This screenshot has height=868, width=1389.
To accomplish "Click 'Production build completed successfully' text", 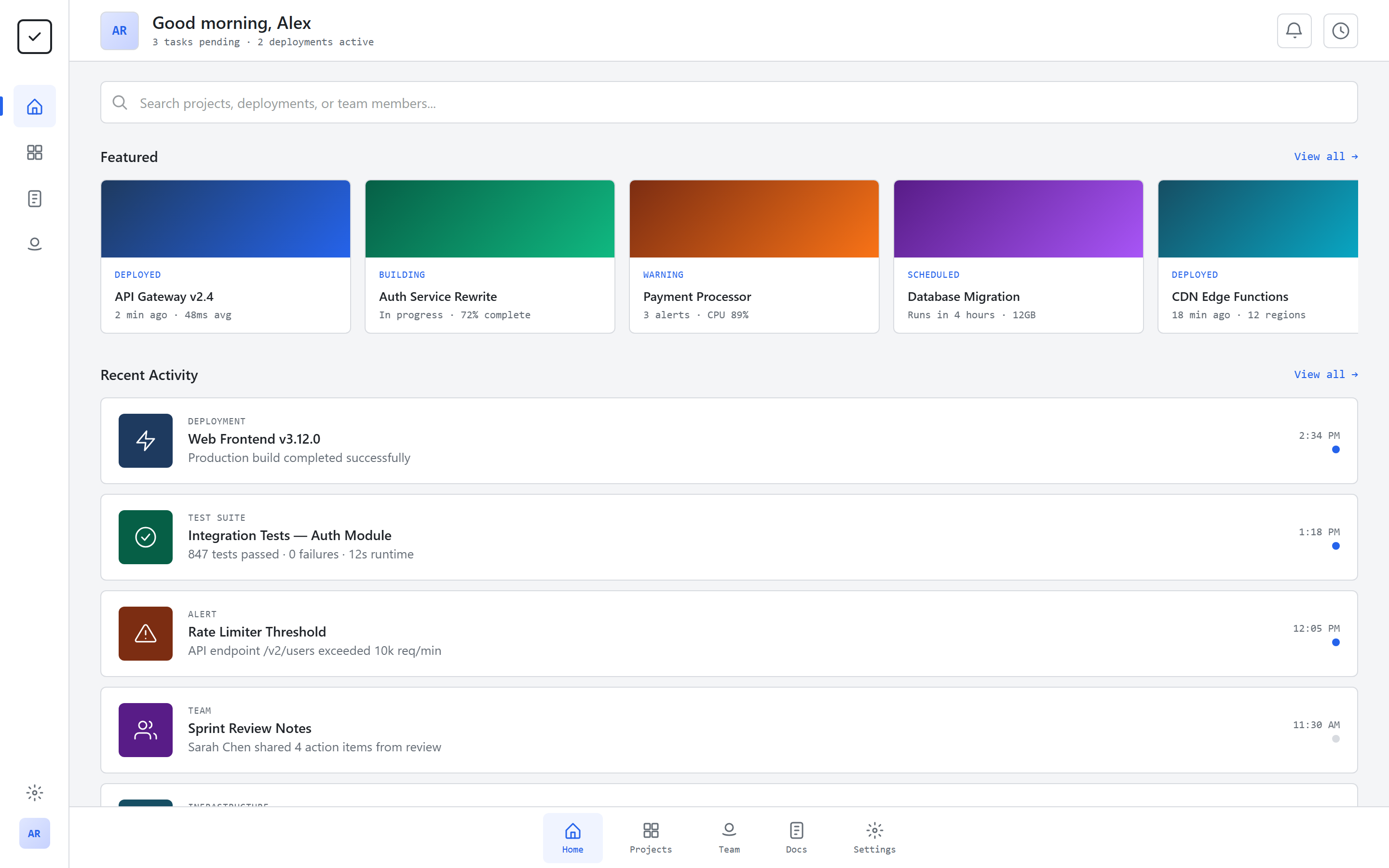I will [299, 458].
